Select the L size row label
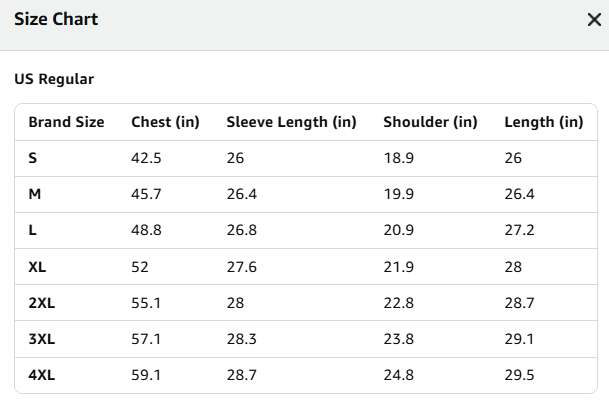Image resolution: width=609 pixels, height=406 pixels. tap(33, 230)
